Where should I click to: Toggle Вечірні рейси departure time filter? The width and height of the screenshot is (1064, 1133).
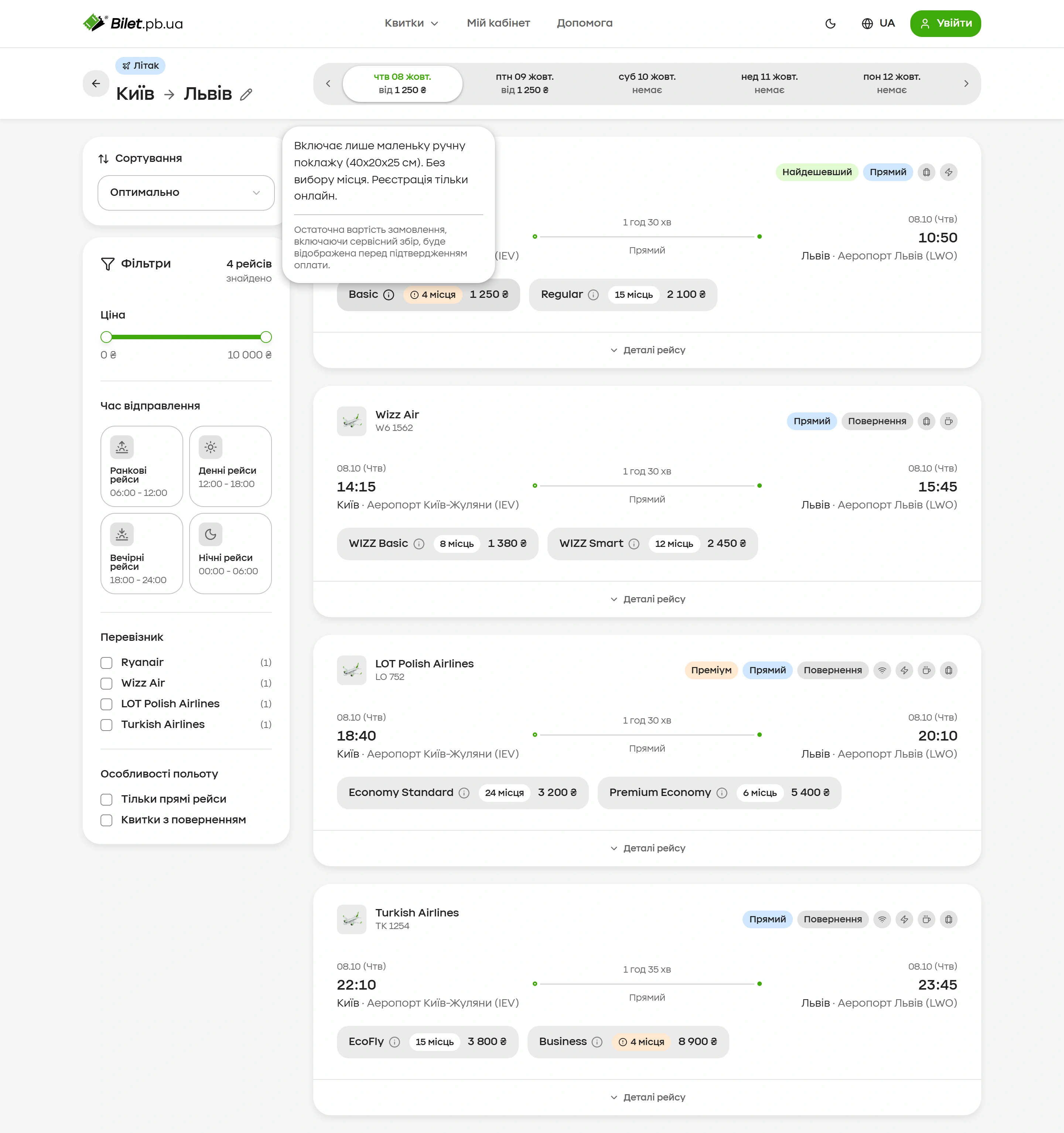tap(142, 554)
